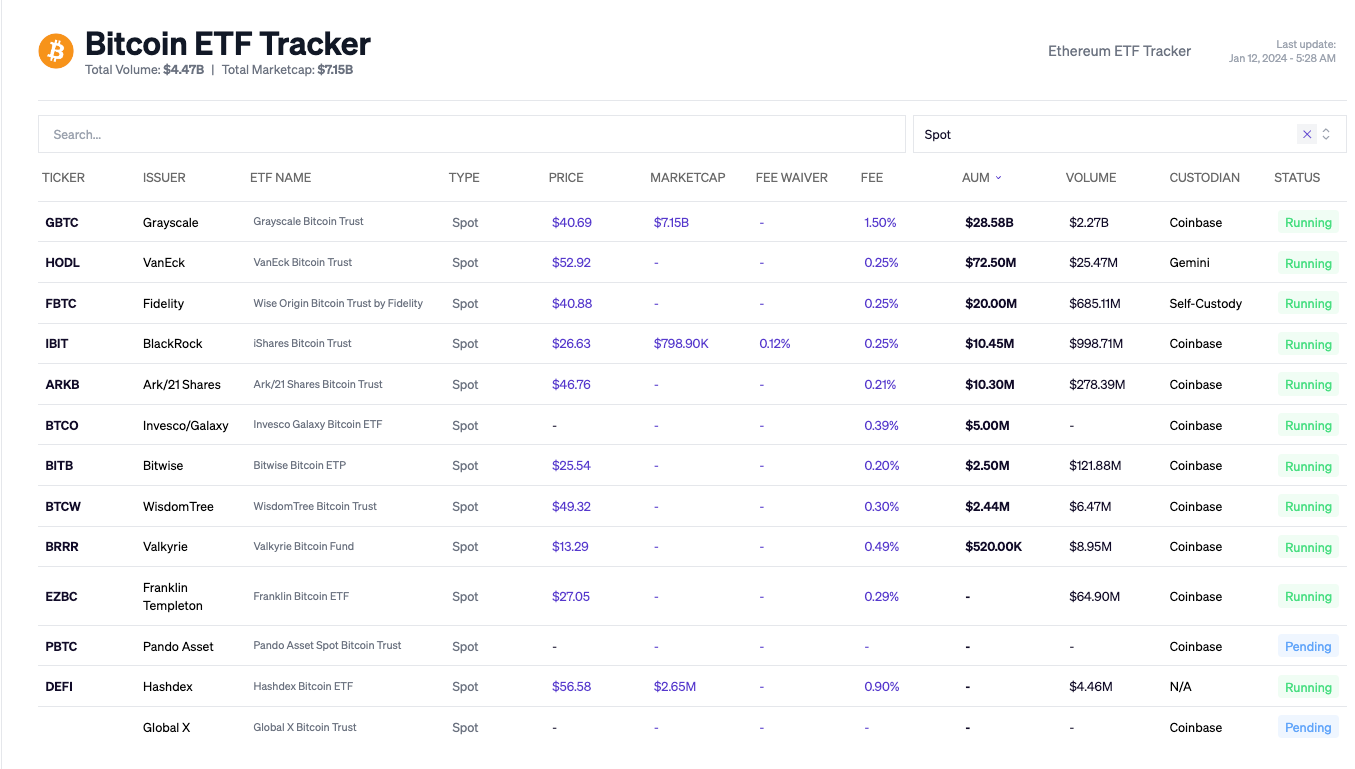1355x769 pixels.
Task: Click the Franklin Templeton issuer cell
Action: 173,597
